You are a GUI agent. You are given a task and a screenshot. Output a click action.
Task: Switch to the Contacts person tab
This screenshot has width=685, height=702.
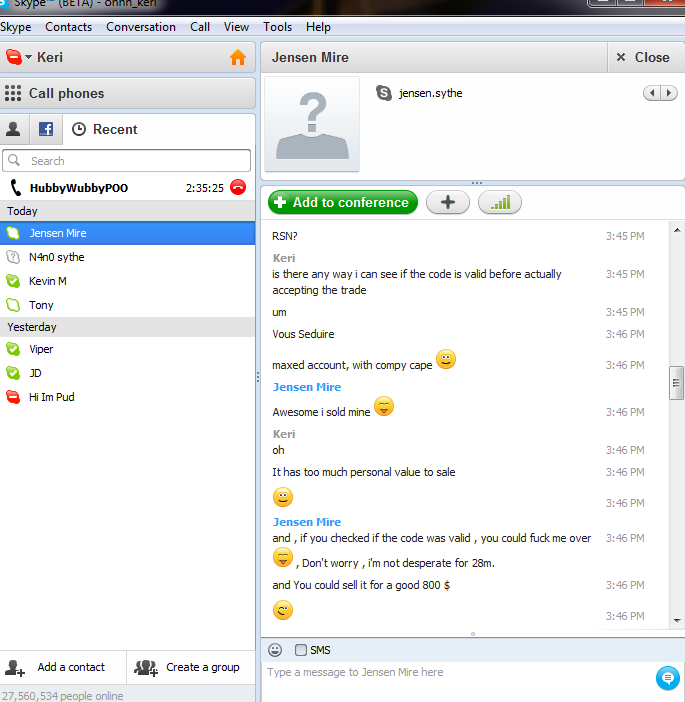coord(13,129)
